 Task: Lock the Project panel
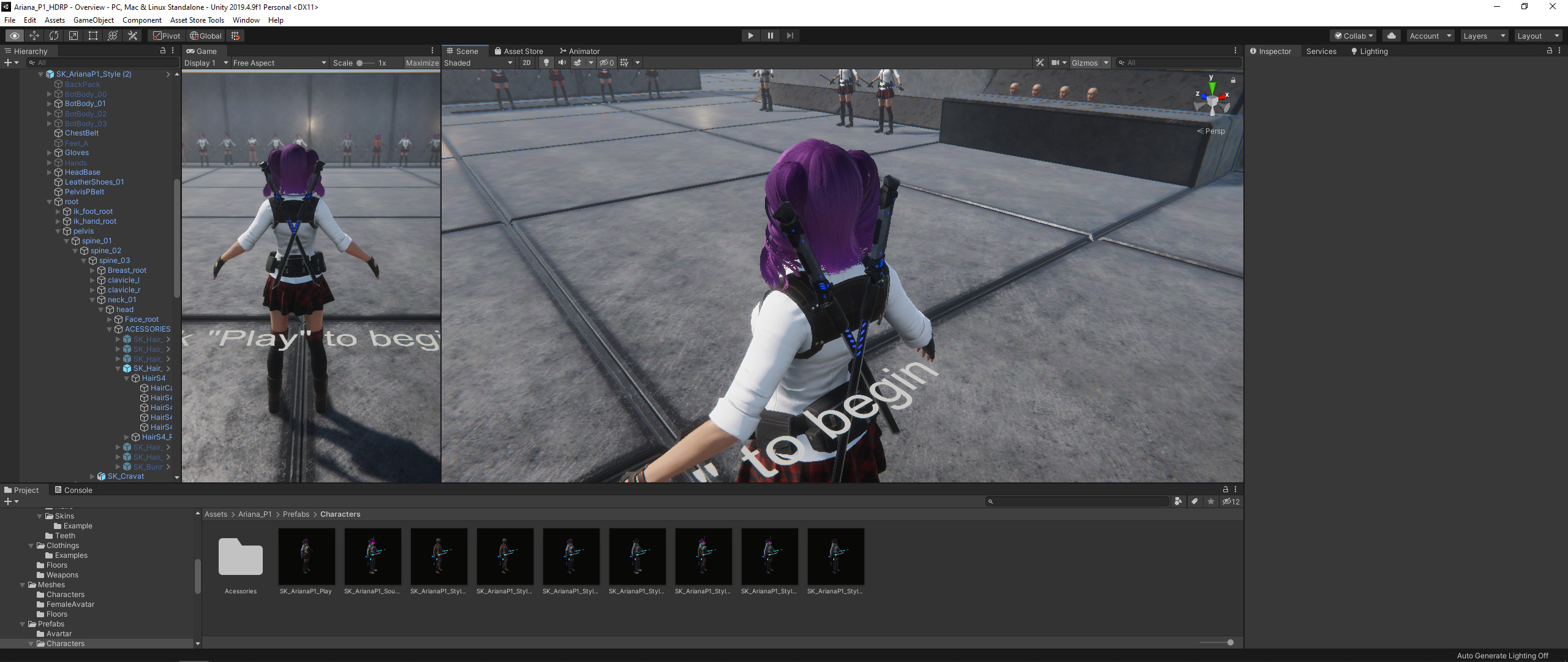[x=1226, y=489]
